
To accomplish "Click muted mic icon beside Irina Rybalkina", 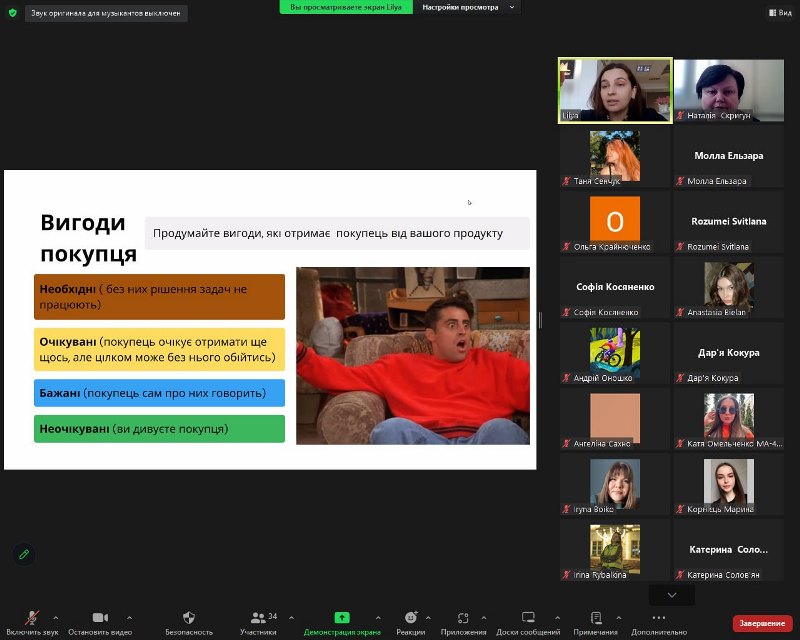I will click(566, 575).
